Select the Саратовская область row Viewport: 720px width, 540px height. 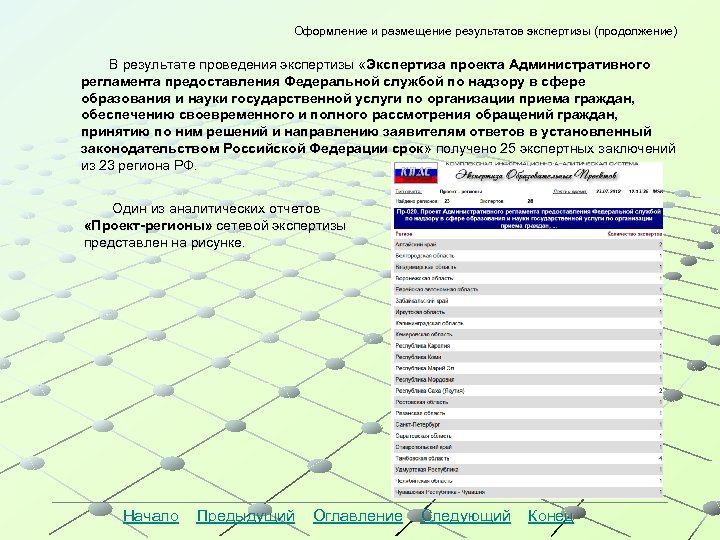[x=529, y=436]
